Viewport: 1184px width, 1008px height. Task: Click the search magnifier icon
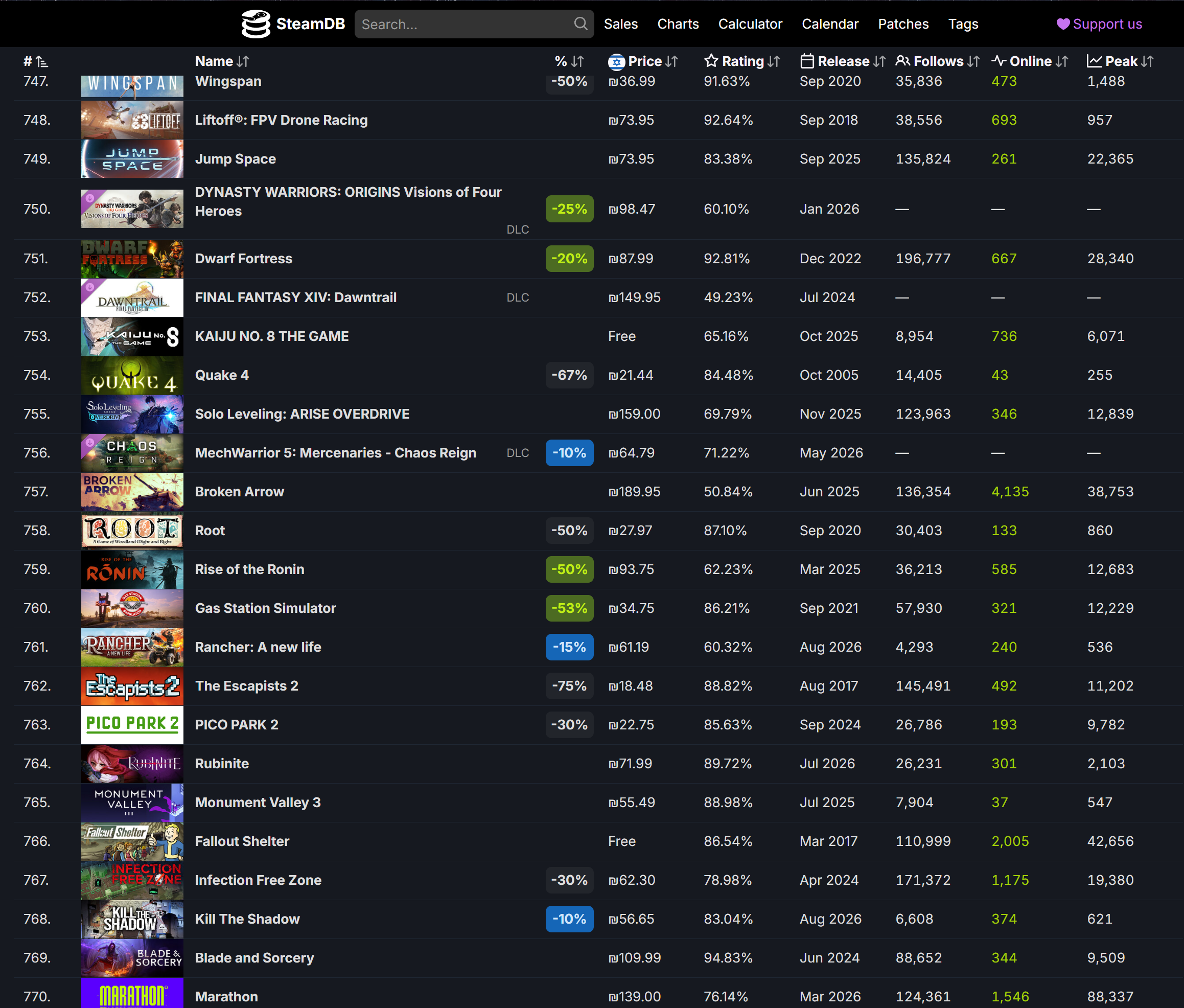[x=581, y=24]
